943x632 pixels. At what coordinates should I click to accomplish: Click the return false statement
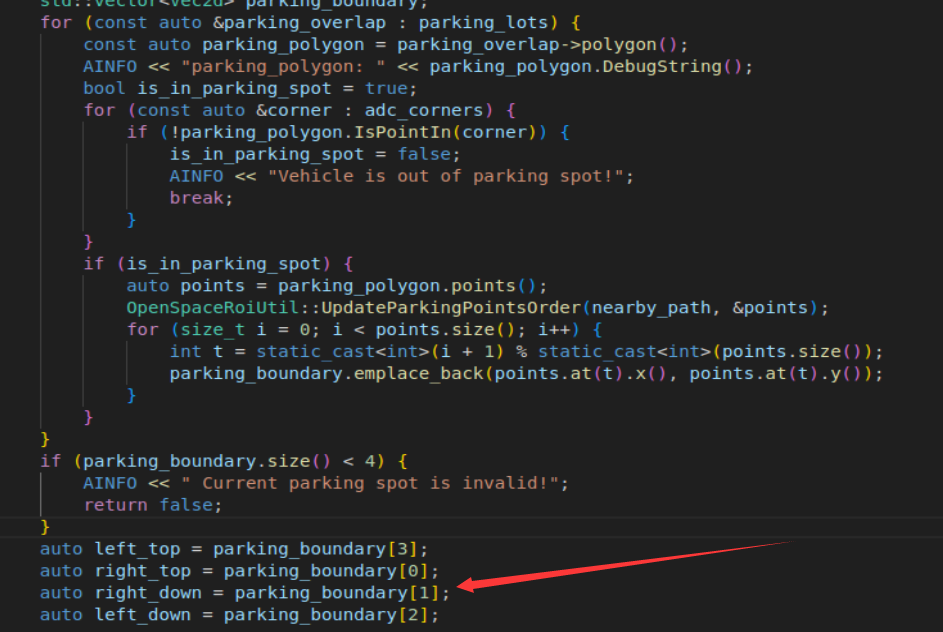point(152,505)
